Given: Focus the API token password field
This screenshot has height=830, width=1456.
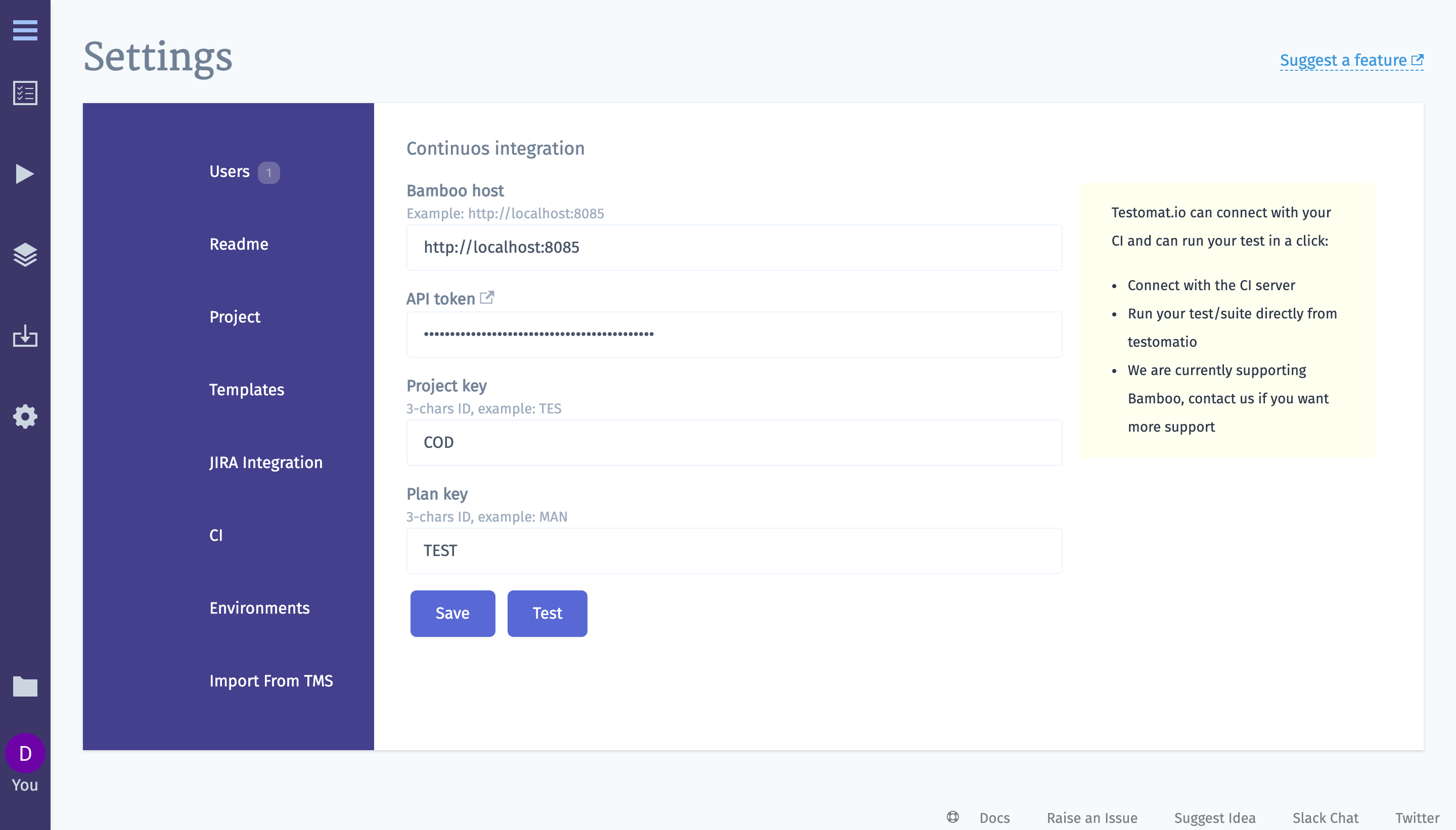Looking at the screenshot, I should point(734,335).
